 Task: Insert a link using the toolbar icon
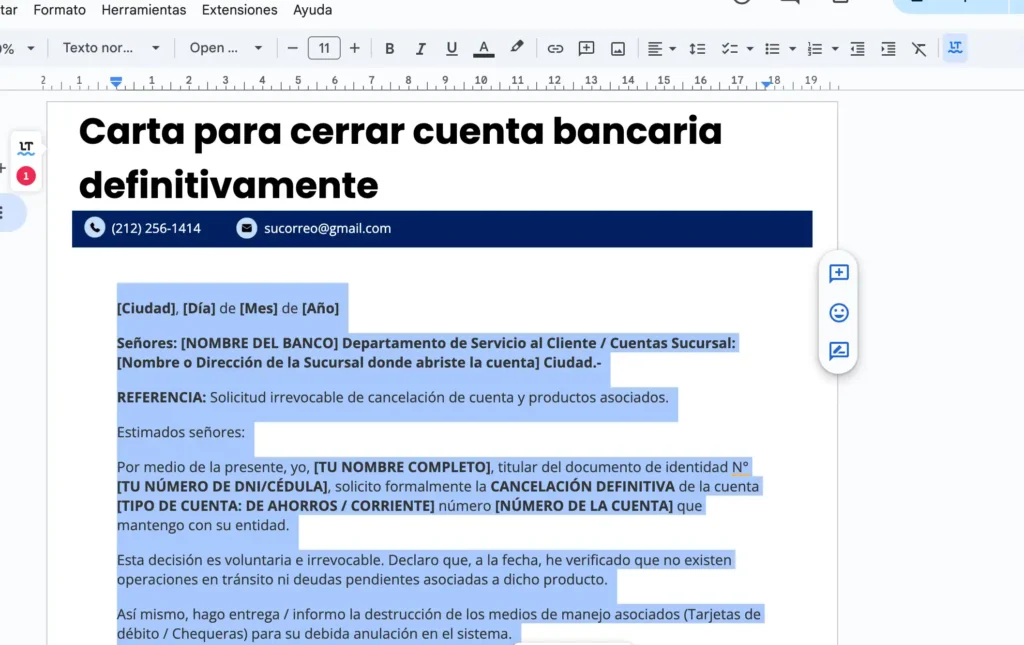click(x=555, y=47)
